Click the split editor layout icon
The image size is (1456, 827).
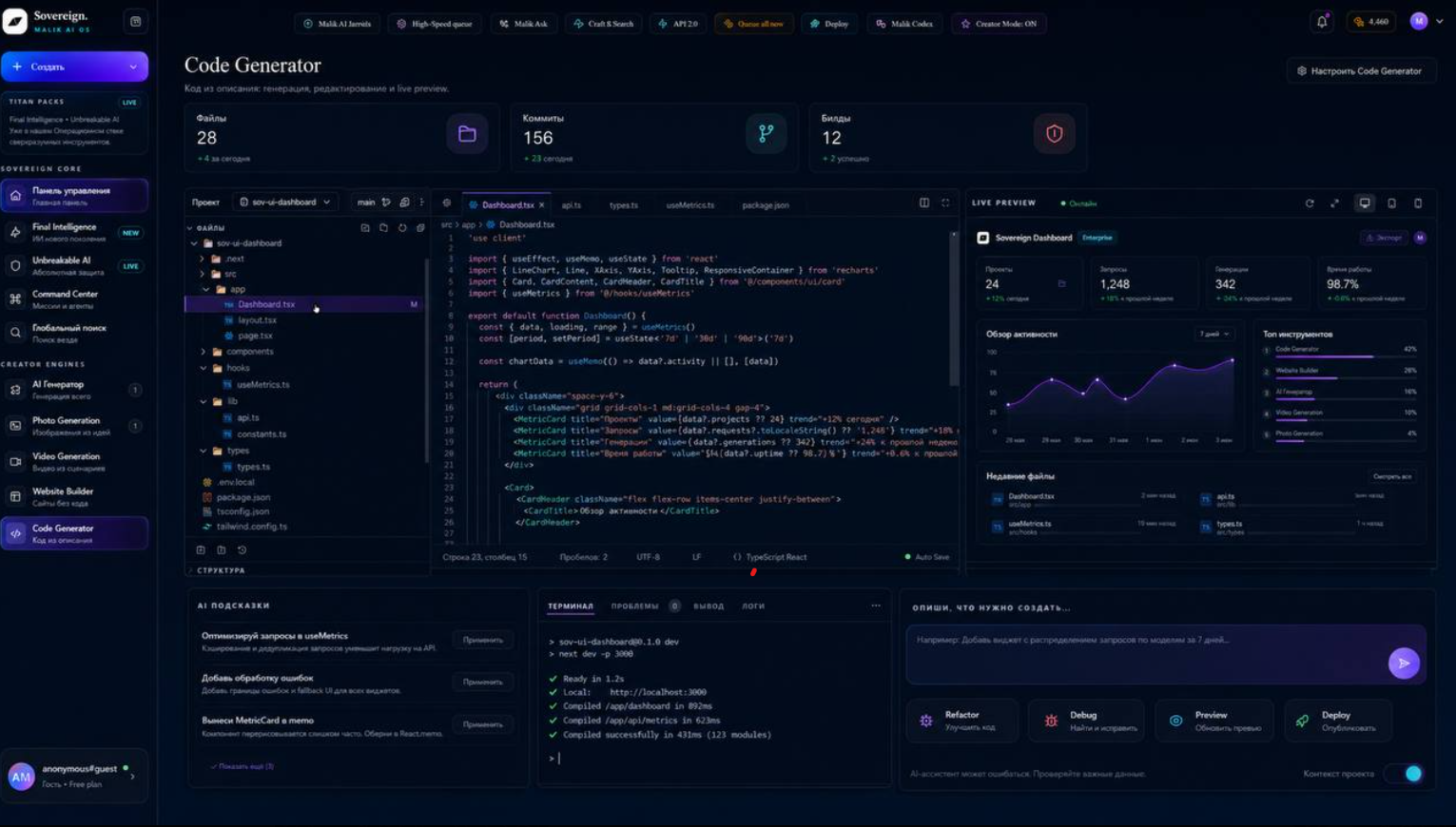click(x=924, y=202)
